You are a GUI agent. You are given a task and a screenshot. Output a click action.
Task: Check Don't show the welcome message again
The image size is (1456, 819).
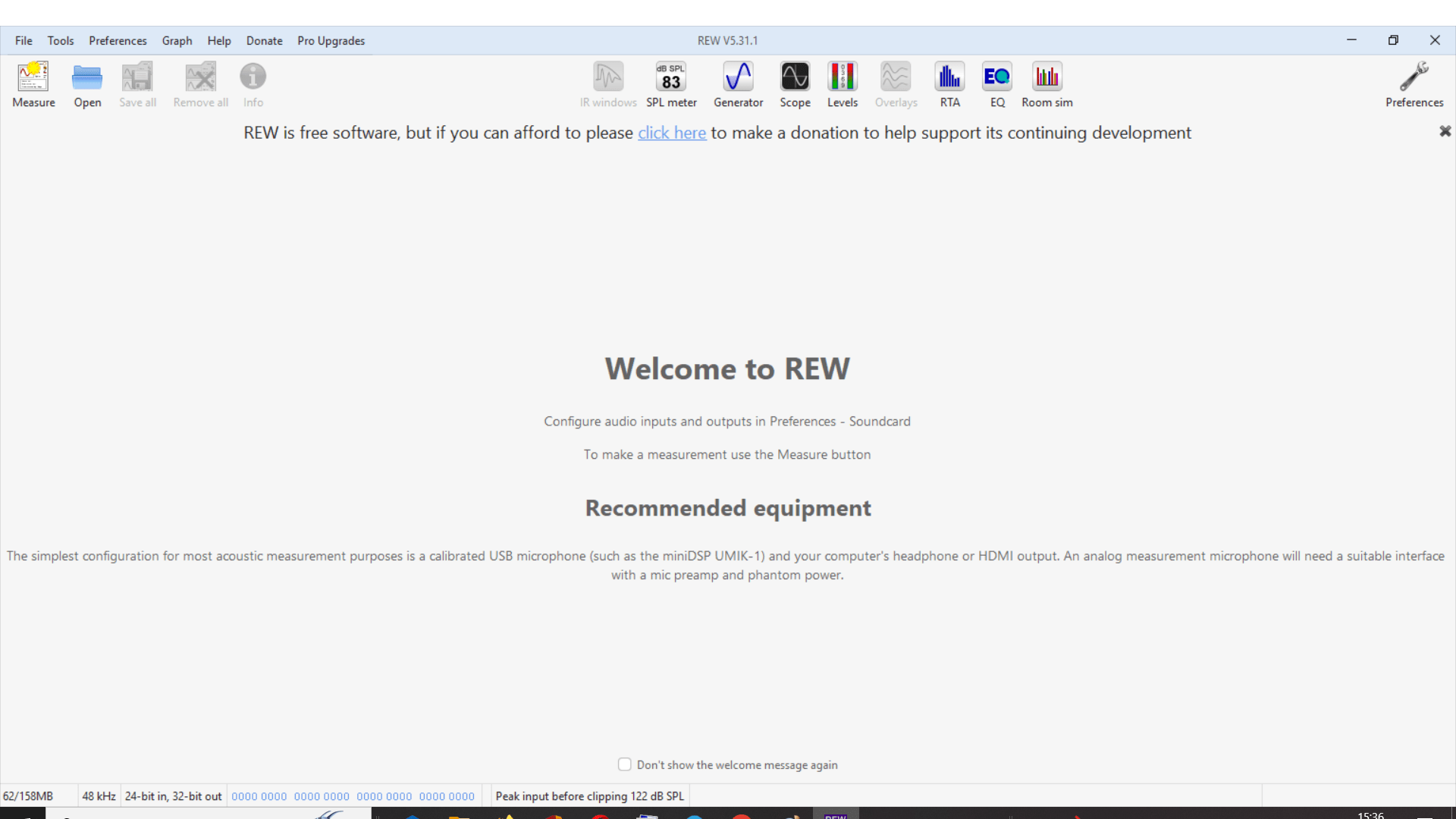tap(624, 764)
